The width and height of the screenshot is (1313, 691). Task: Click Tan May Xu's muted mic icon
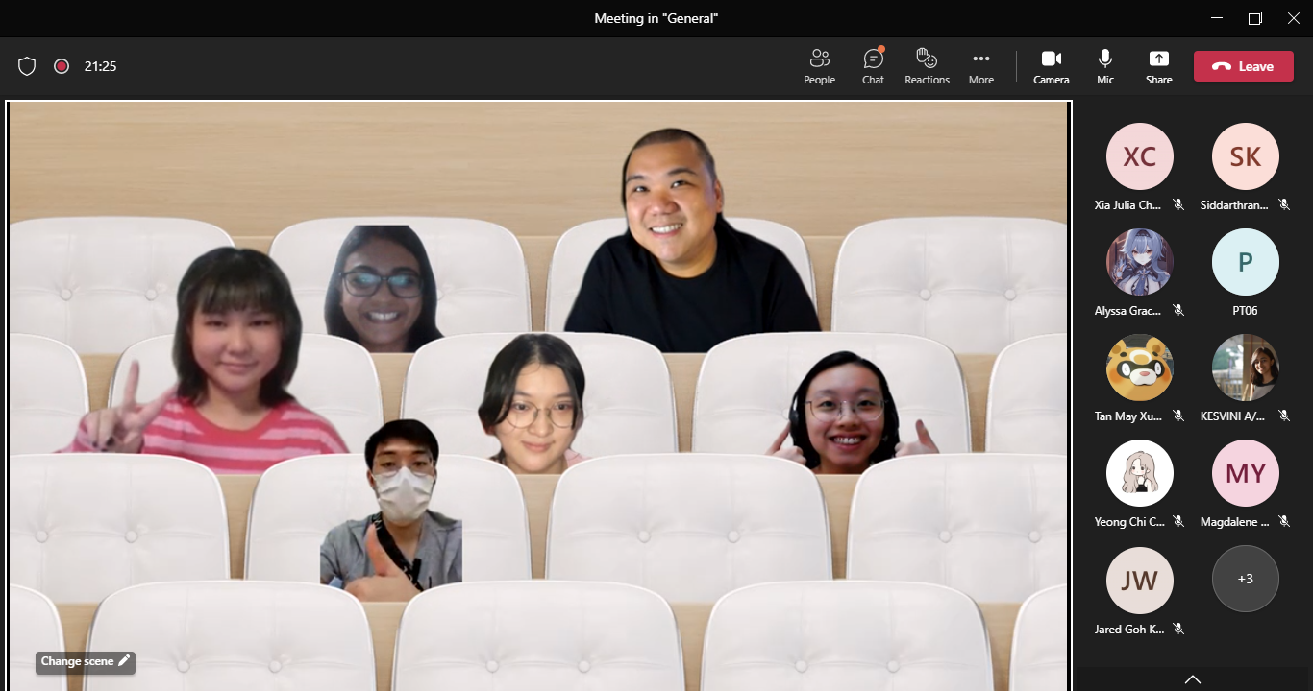1179,415
